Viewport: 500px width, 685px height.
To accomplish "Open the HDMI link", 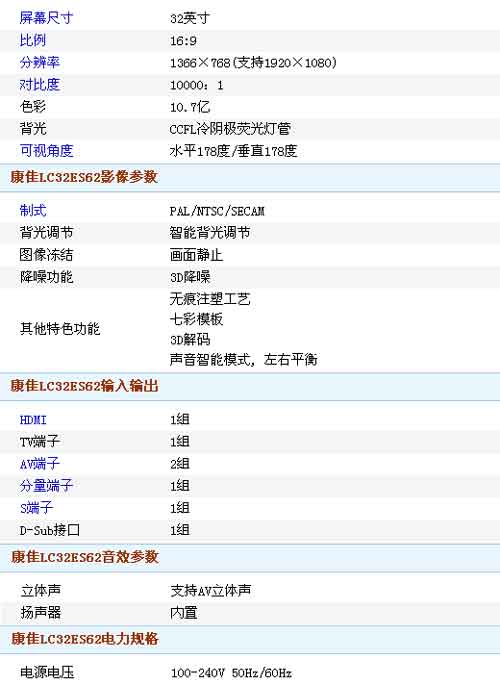I will 33,420.
